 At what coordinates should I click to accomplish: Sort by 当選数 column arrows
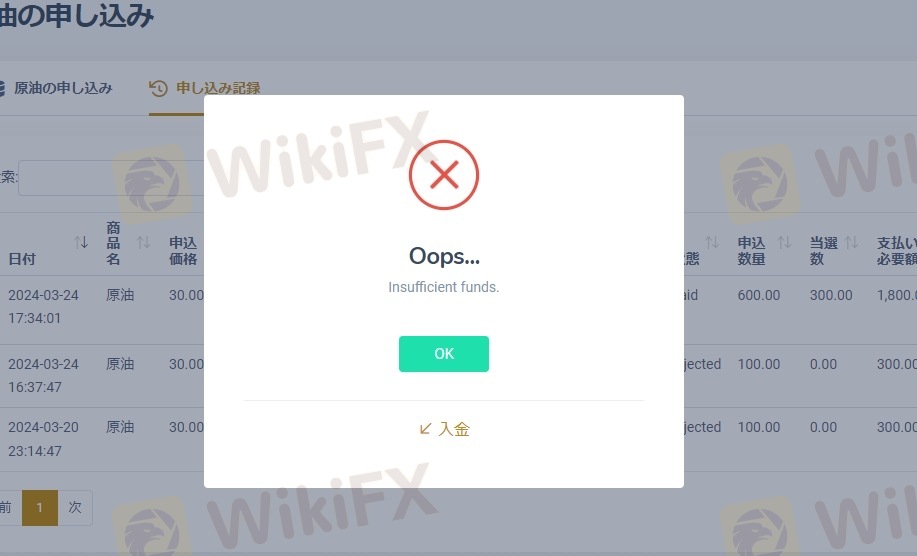click(x=852, y=242)
